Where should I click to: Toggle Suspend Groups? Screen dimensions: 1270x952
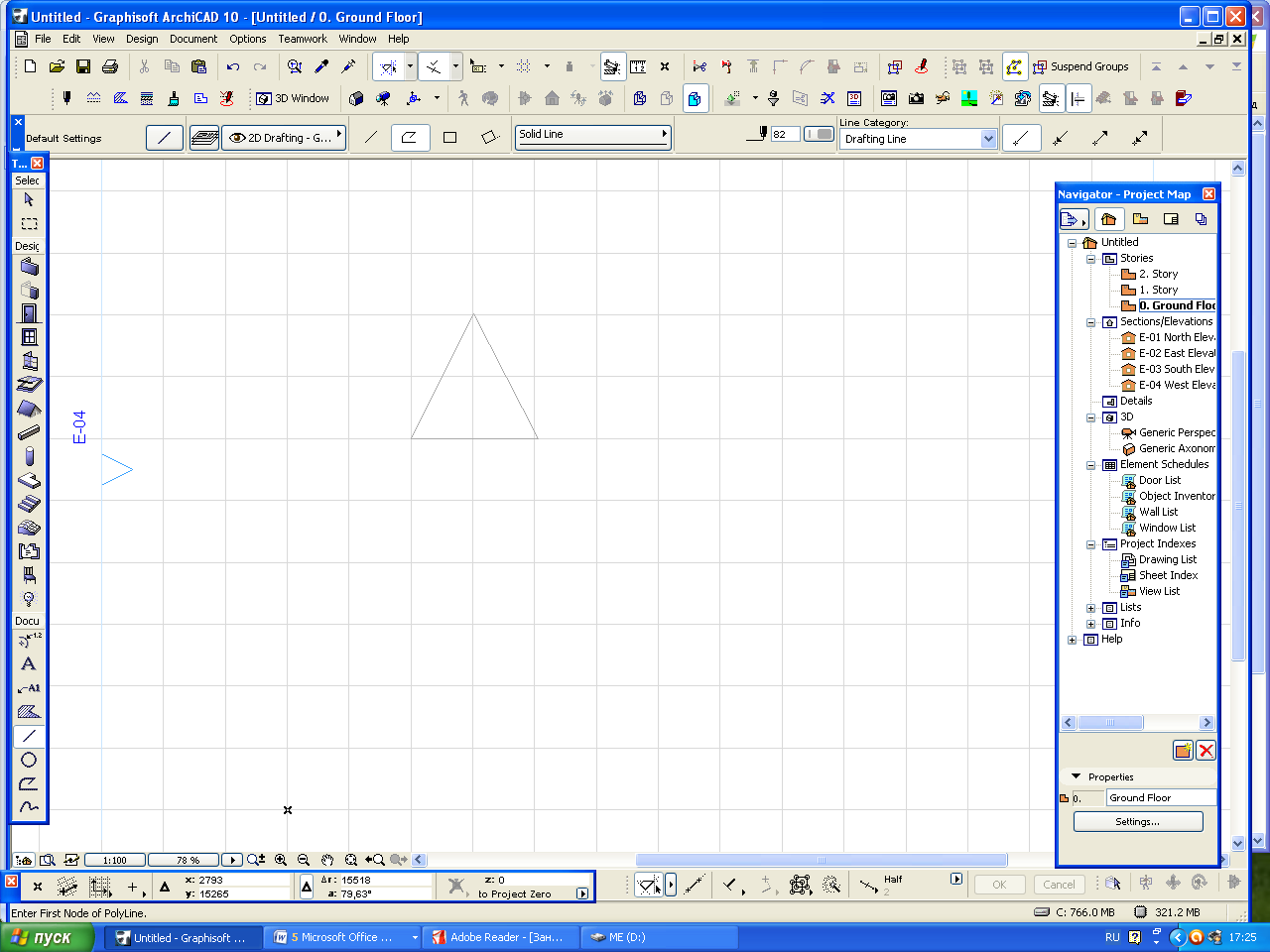1080,66
